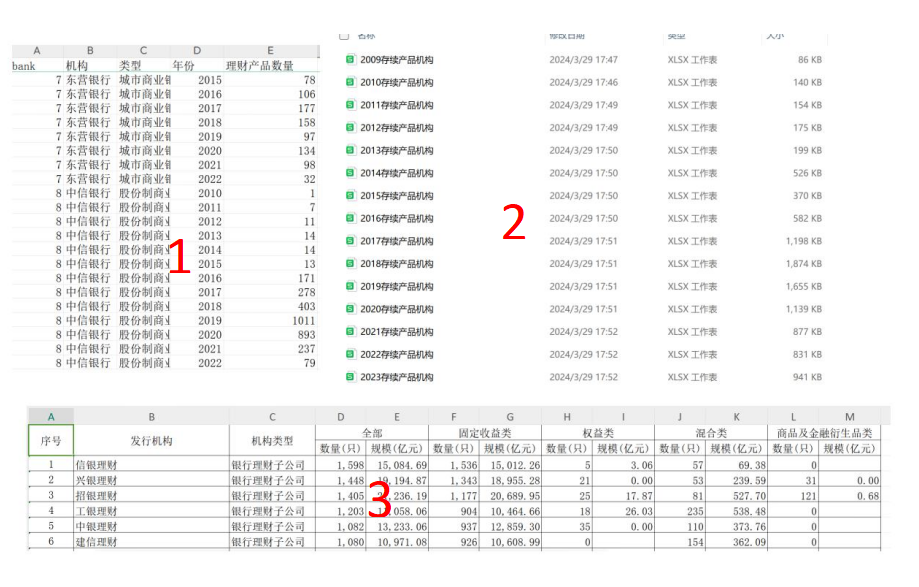Click the spreadsheet icon beside 2012存续产品机构
This screenshot has width=919, height=587.
[350, 127]
